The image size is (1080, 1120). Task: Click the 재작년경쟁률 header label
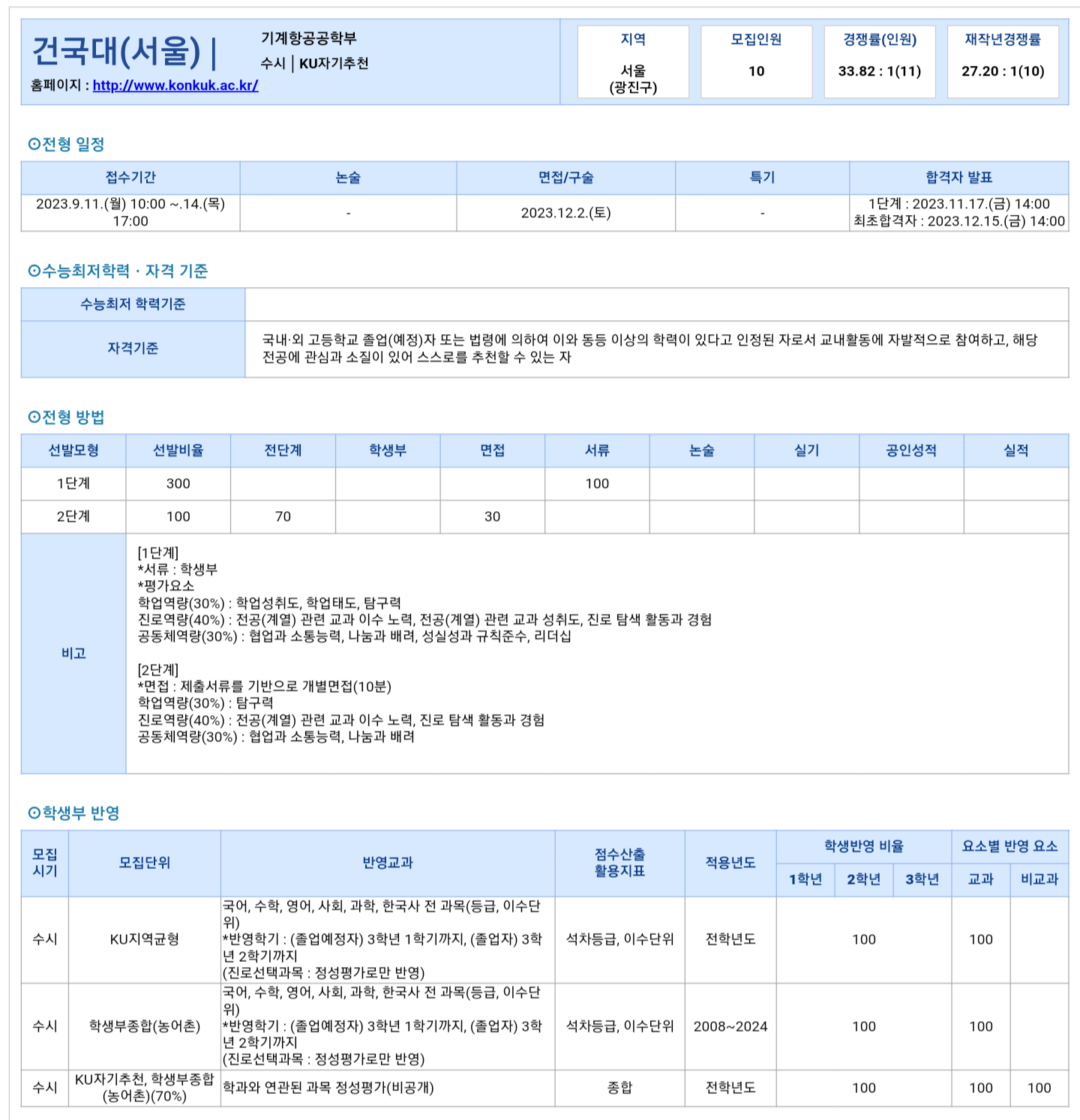(x=1003, y=40)
